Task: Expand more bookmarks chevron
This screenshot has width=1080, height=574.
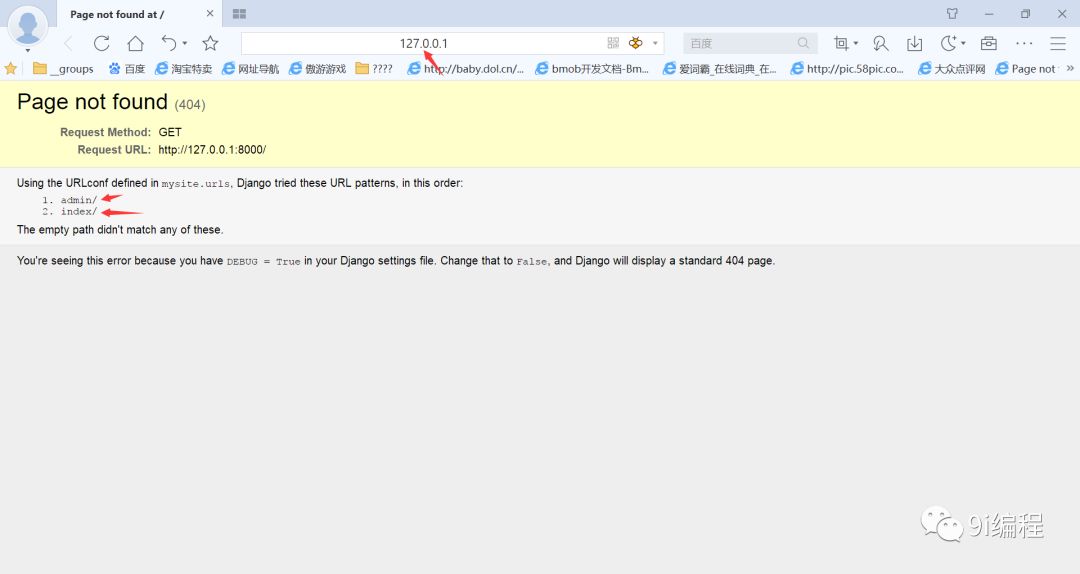Action: [x=1070, y=68]
